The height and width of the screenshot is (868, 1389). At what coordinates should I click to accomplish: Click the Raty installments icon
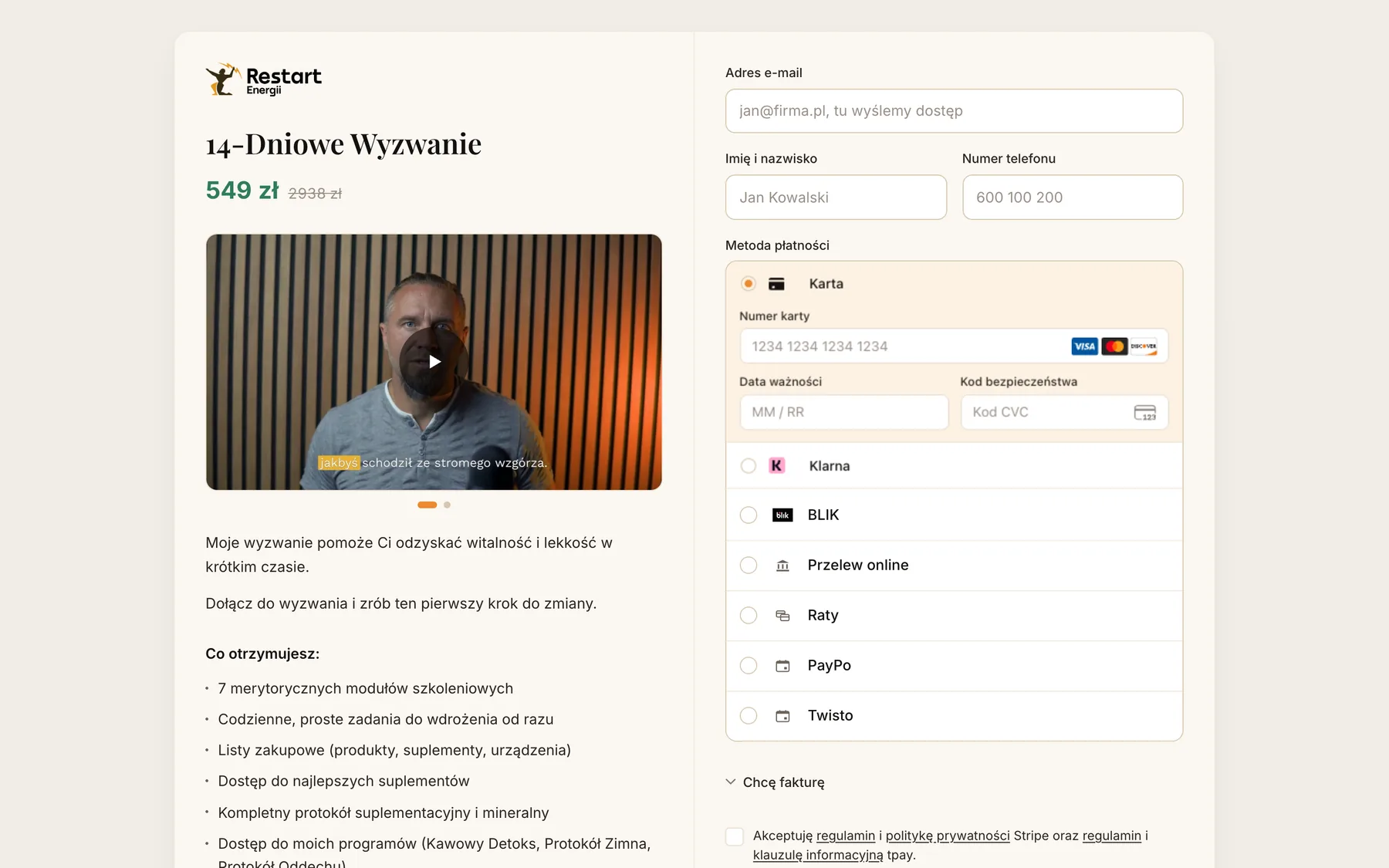[782, 616]
